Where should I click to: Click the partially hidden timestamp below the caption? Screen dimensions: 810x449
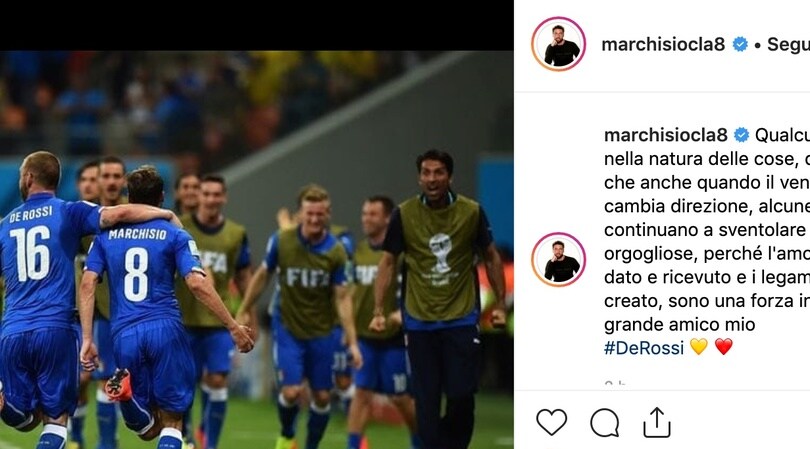[615, 383]
